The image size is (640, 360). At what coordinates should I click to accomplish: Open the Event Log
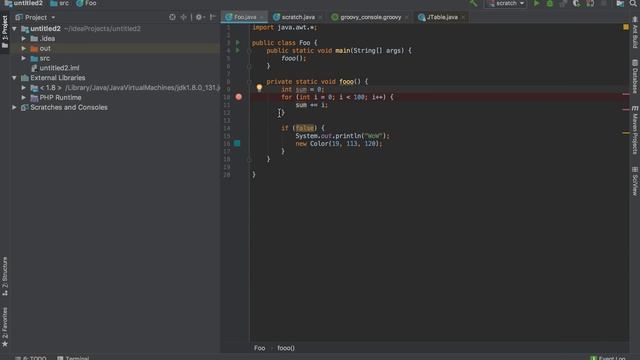[x=608, y=358]
